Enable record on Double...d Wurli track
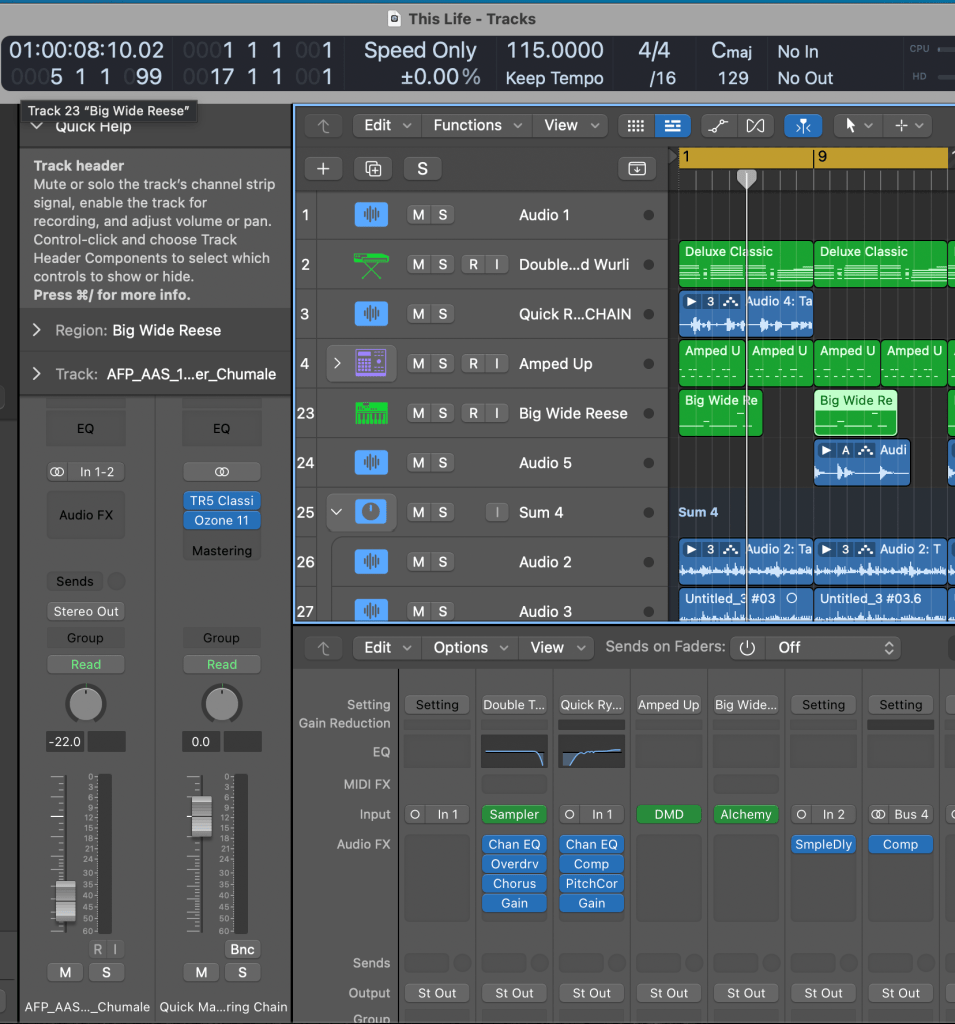The height and width of the screenshot is (1024, 955). pos(473,264)
